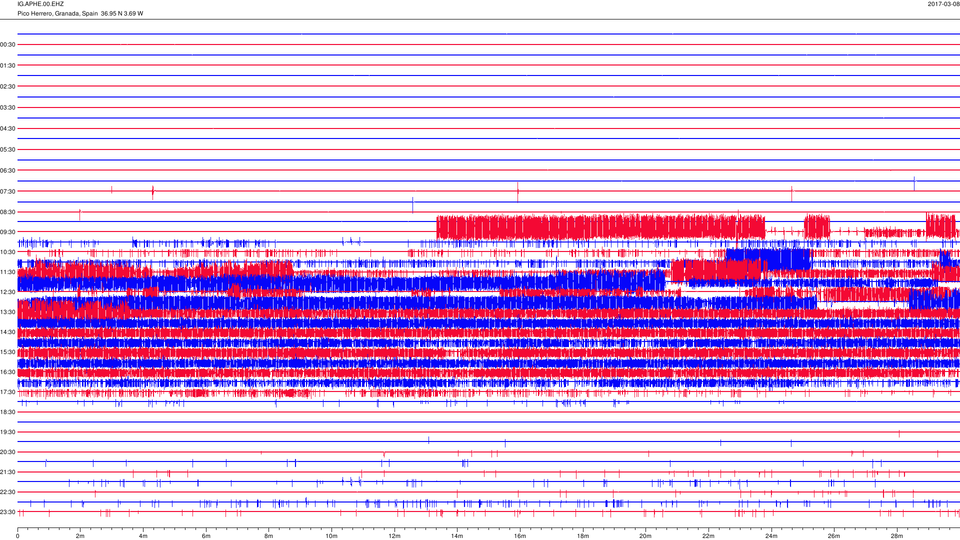Select the 12:30 time label
This screenshot has height=540, width=960.
(x=7, y=292)
